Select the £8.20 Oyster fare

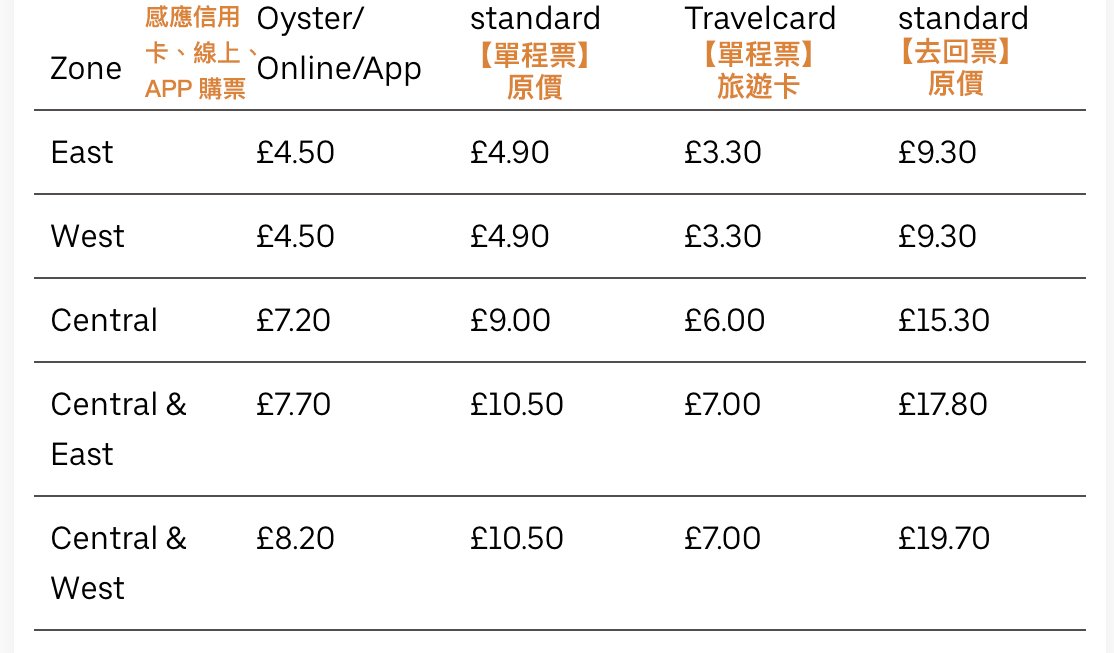point(294,538)
